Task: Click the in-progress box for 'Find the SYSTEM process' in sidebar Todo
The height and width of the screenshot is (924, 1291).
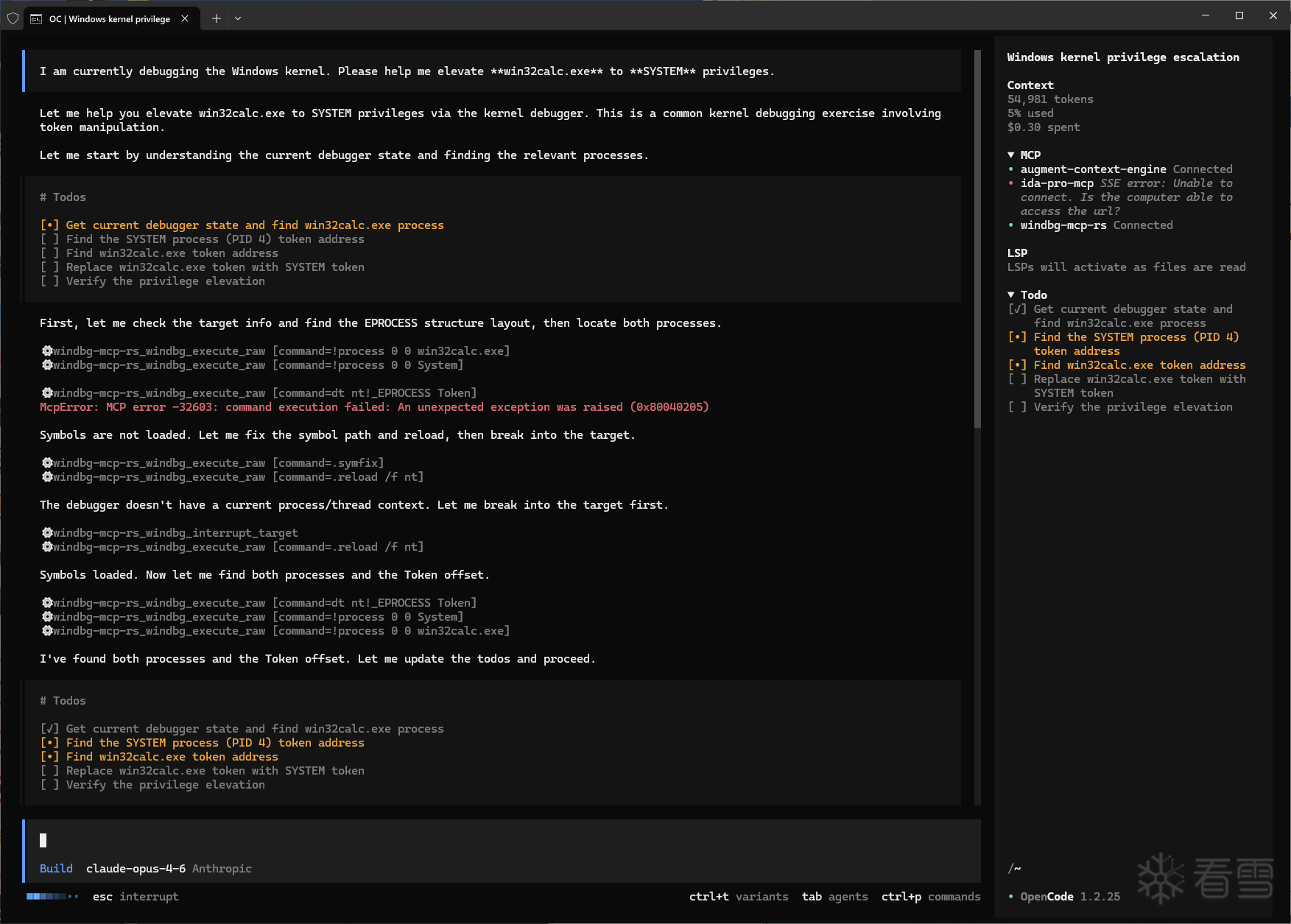Action: pos(1017,337)
